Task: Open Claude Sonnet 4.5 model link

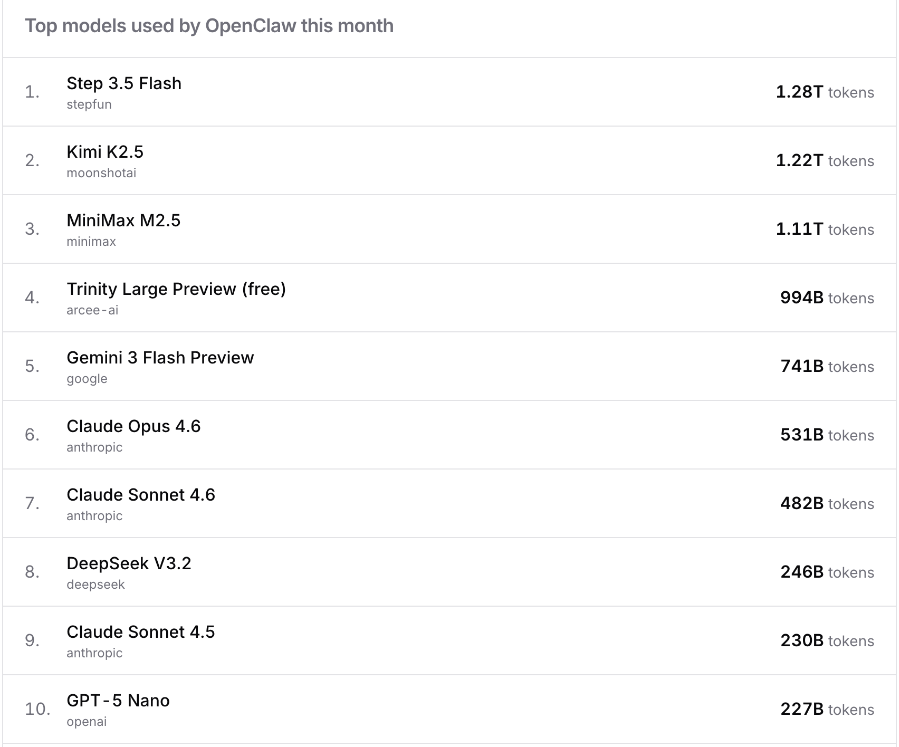Action: [141, 632]
